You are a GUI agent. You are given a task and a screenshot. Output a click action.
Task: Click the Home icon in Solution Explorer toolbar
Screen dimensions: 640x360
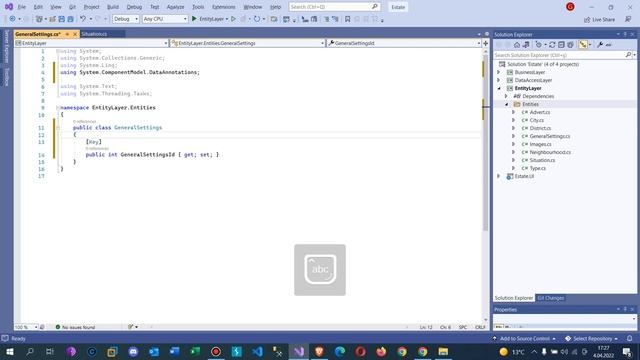517,44
